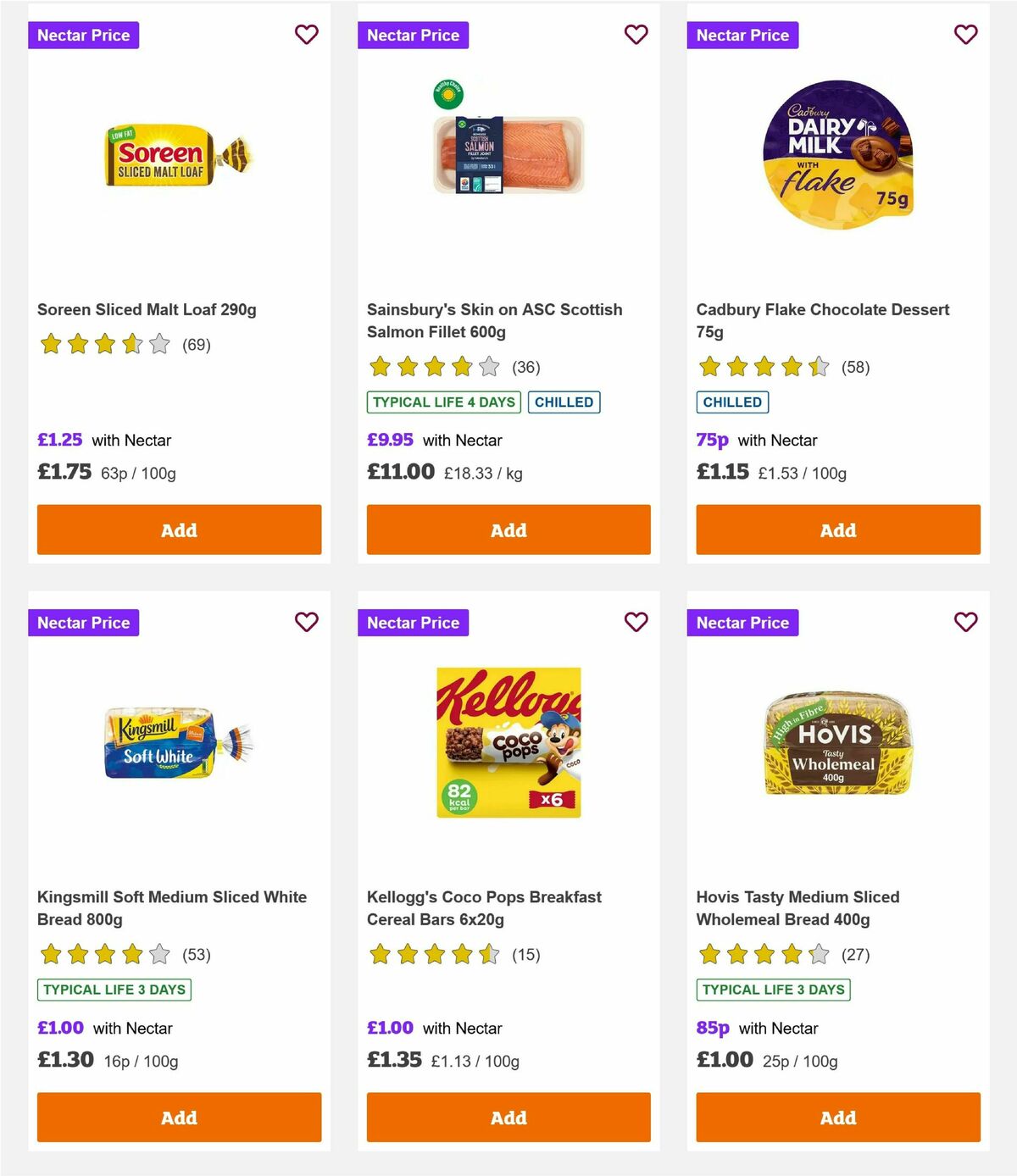Open the CHILLED label on Cadbury dessert
The width and height of the screenshot is (1017, 1176).
pyautogui.click(x=731, y=402)
